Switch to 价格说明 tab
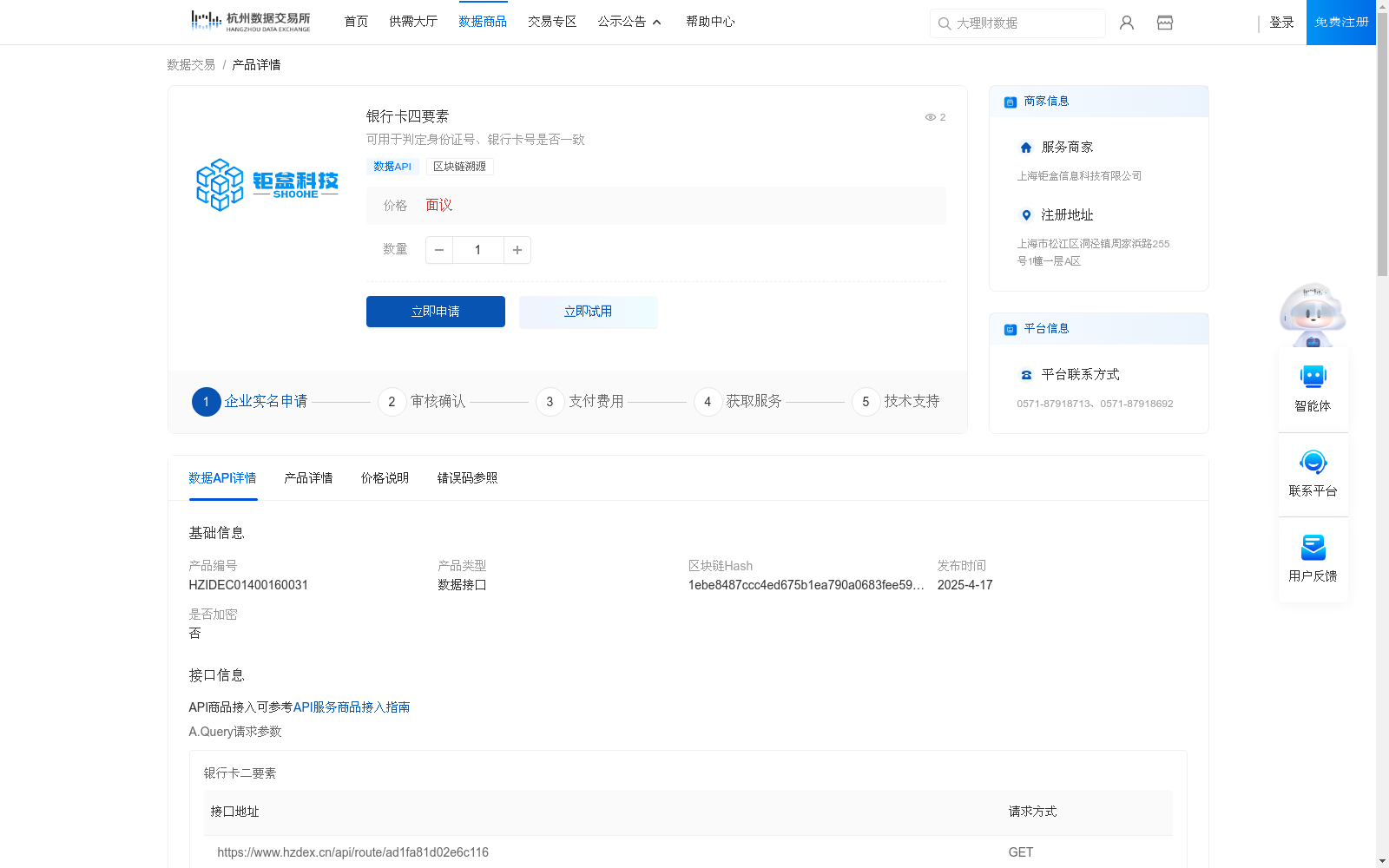 pos(385,478)
